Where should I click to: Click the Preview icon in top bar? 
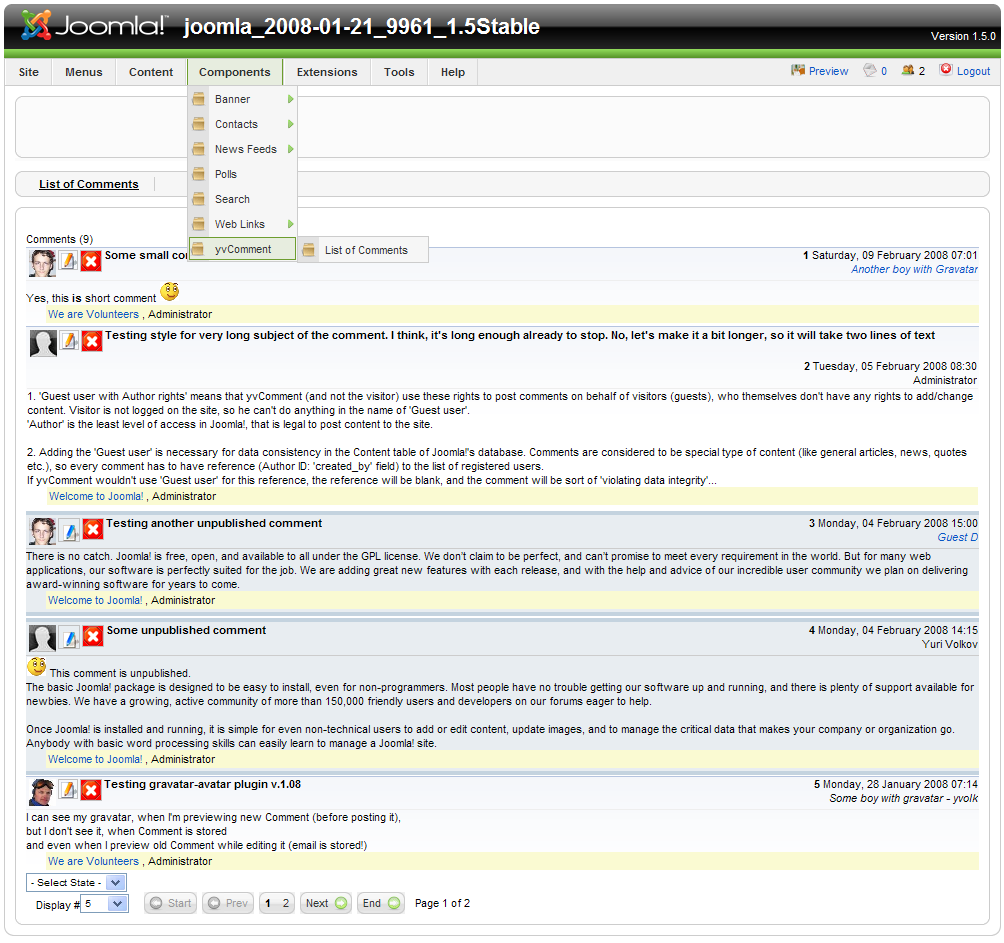click(x=797, y=70)
